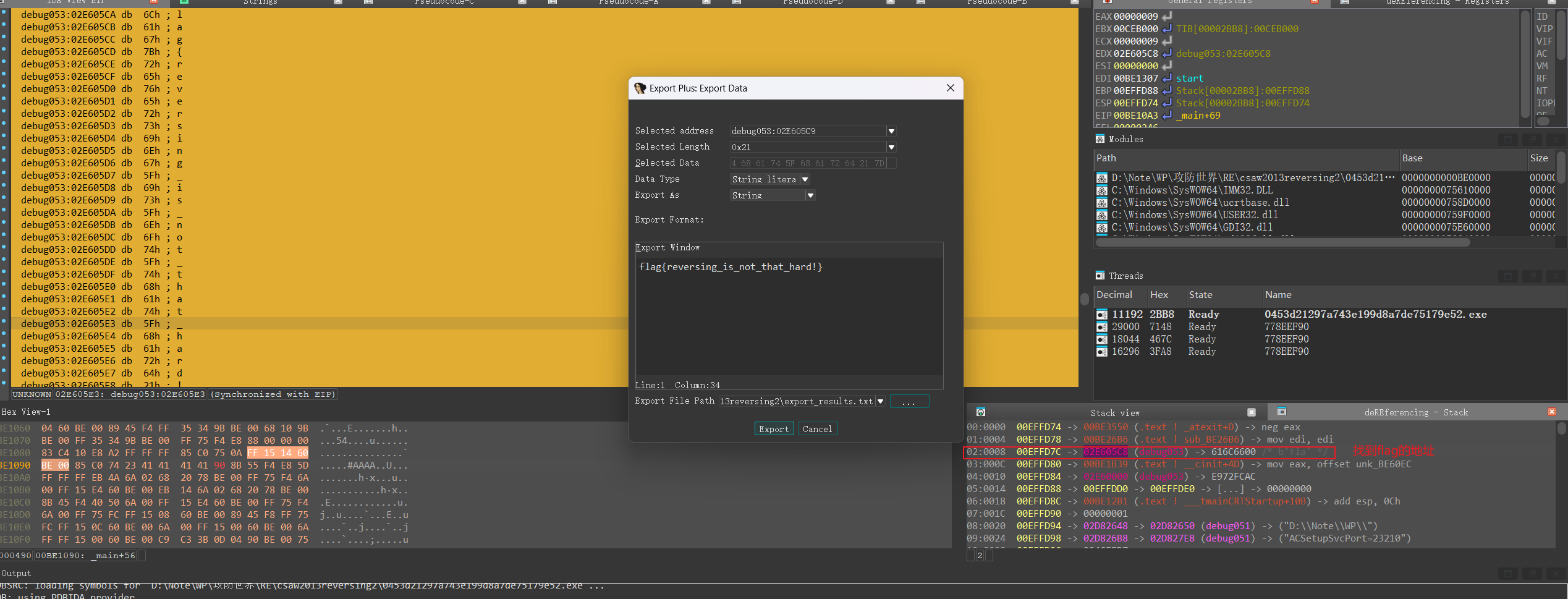Cancel the Export Data dialog
This screenshot has height=599, width=1568.
coord(817,429)
